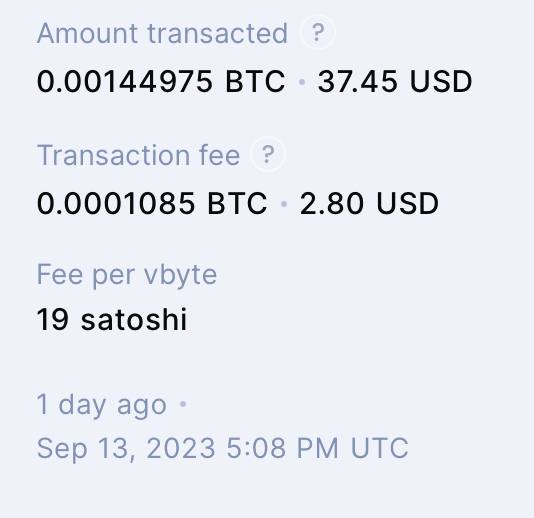Open the Amount transacted help icon

tap(317, 33)
